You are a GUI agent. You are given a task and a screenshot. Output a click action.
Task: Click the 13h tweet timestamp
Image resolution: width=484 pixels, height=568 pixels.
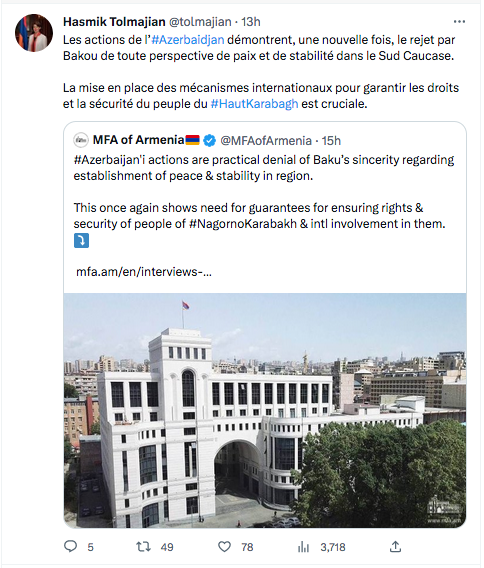pyautogui.click(x=251, y=22)
